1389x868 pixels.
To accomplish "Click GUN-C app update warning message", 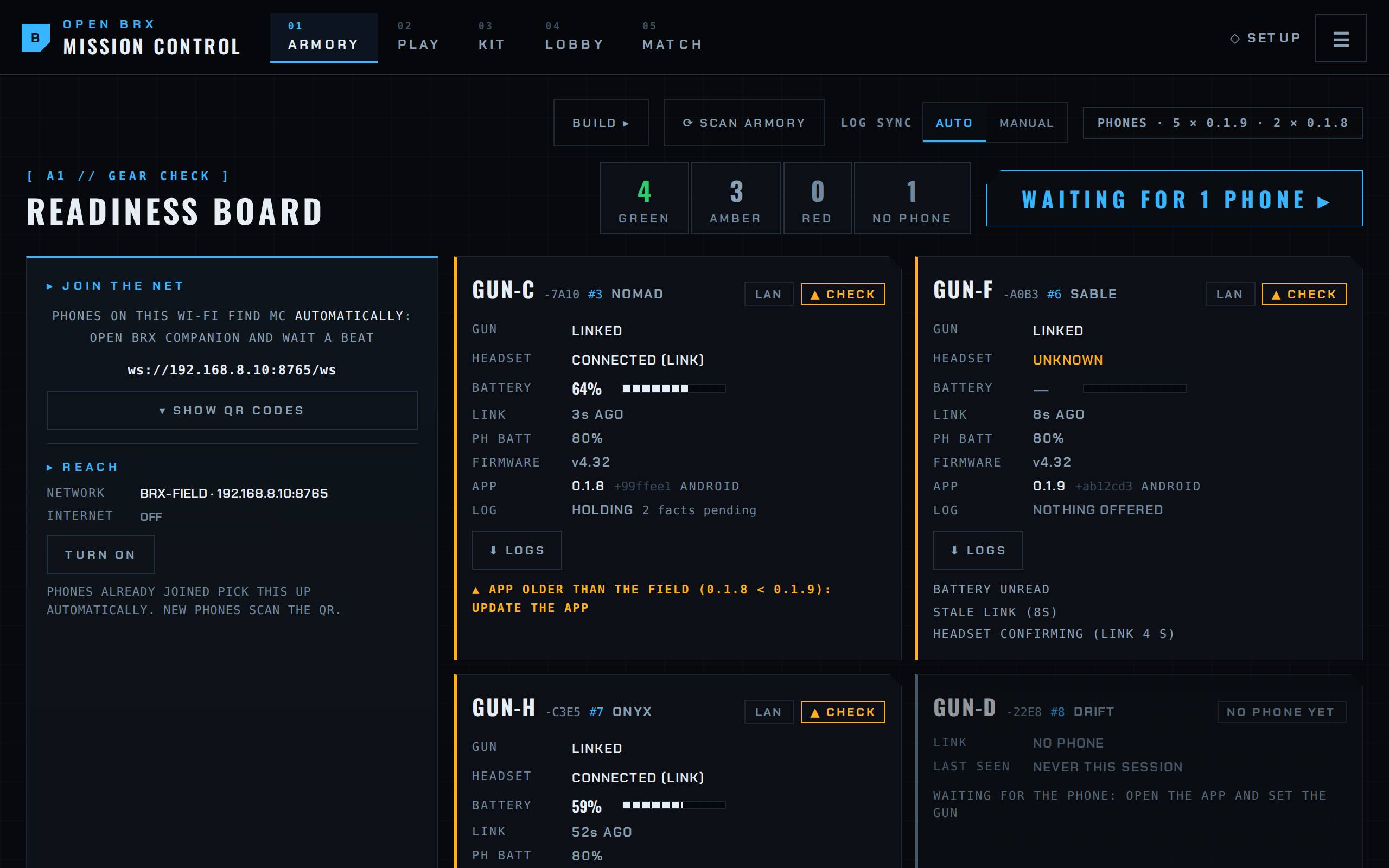I will [x=652, y=598].
